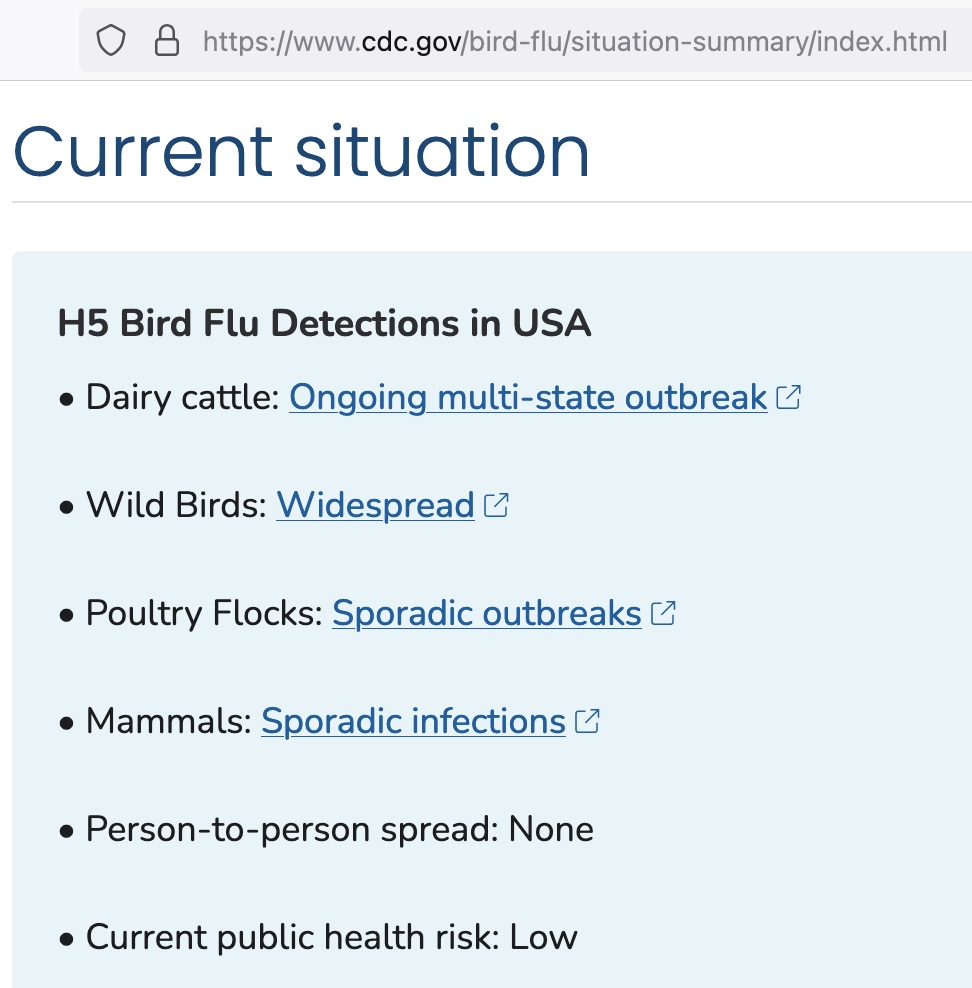Click the external-link icon next to "Sporadic outbreaks"
Screen dimensions: 972x988
click(x=663, y=613)
